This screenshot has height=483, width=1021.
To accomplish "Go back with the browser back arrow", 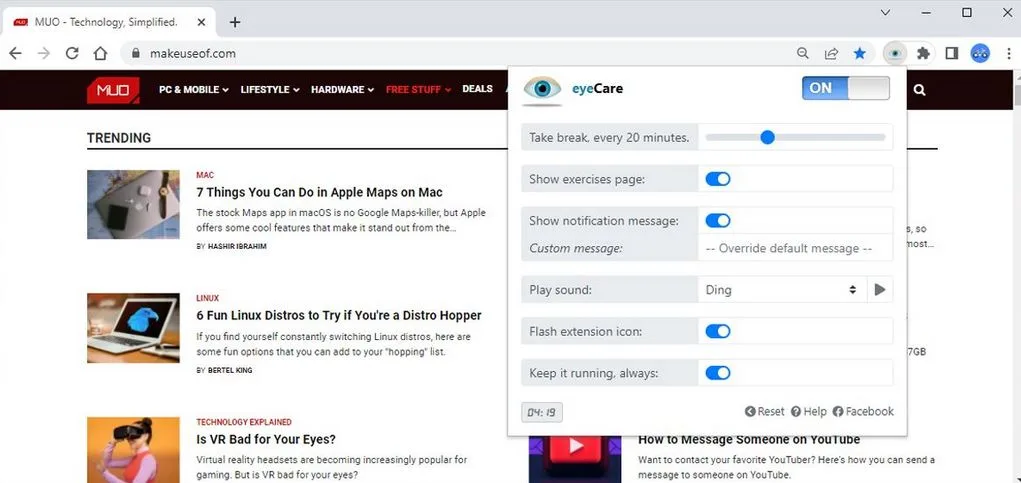I will (15, 53).
